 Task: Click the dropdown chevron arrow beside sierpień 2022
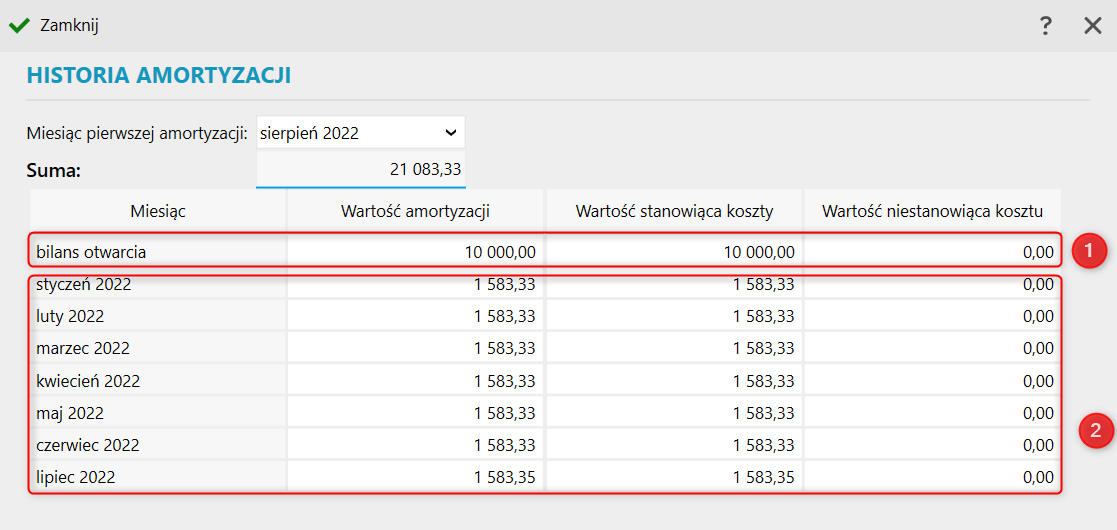point(450,132)
